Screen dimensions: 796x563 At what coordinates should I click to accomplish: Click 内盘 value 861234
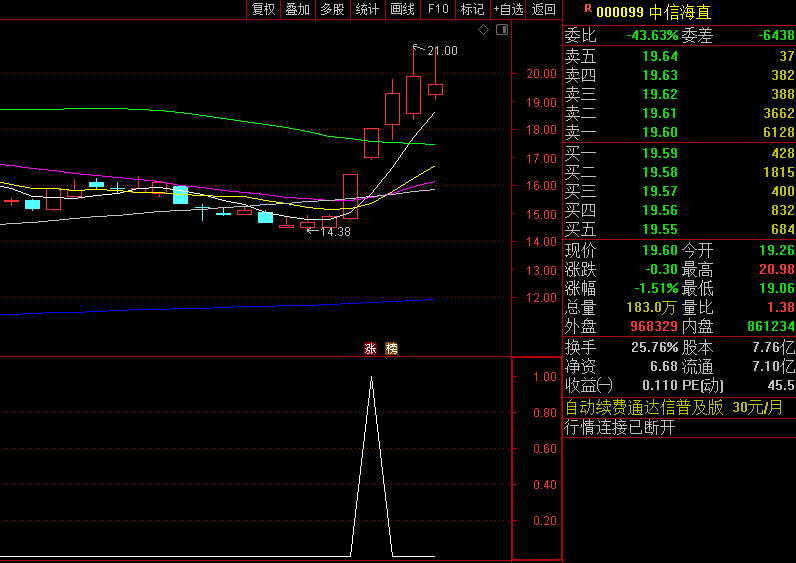pos(771,326)
